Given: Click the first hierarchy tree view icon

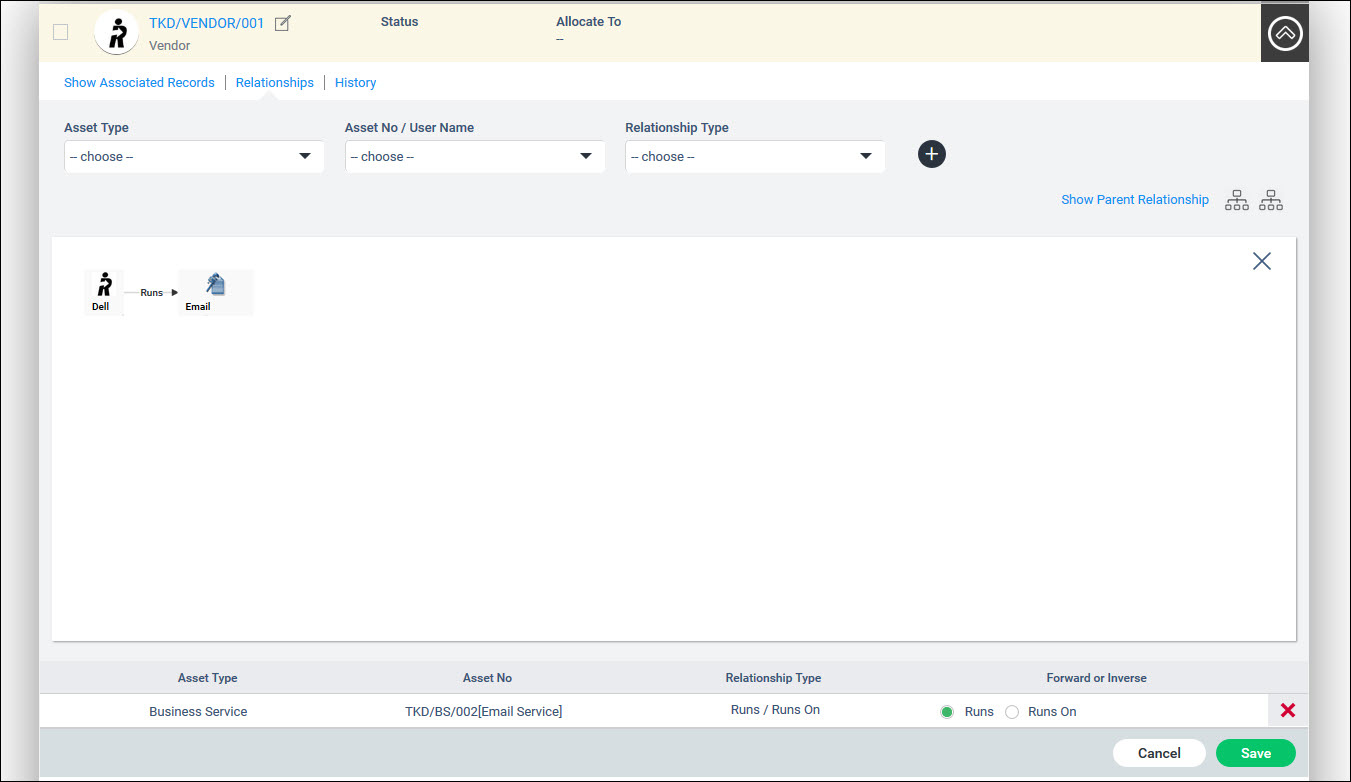Looking at the screenshot, I should coord(1236,200).
